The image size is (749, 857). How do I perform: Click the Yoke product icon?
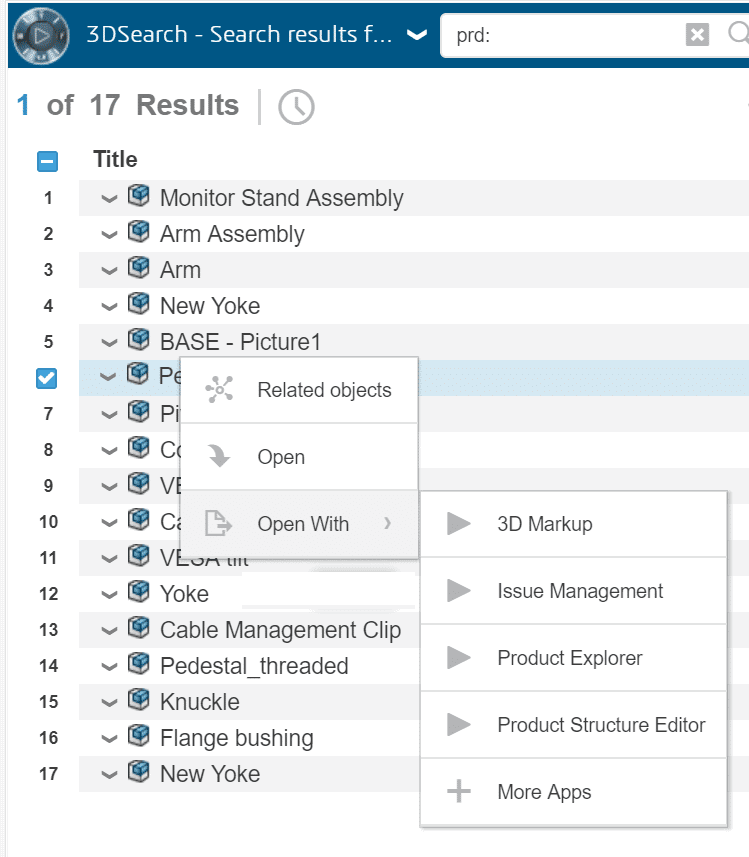point(138,591)
